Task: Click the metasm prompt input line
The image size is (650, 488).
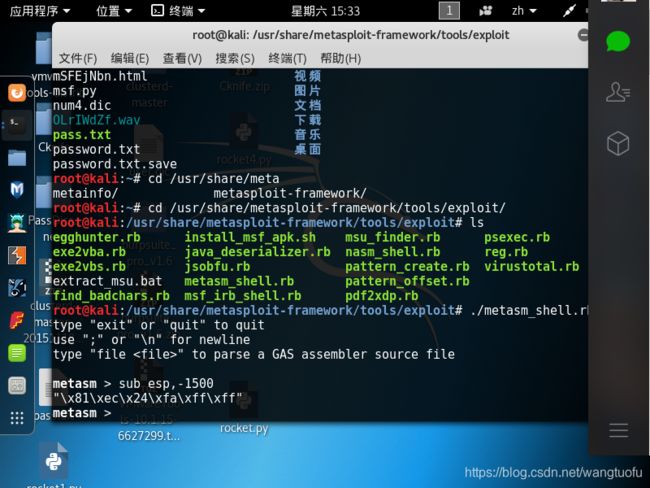Action: [320, 413]
